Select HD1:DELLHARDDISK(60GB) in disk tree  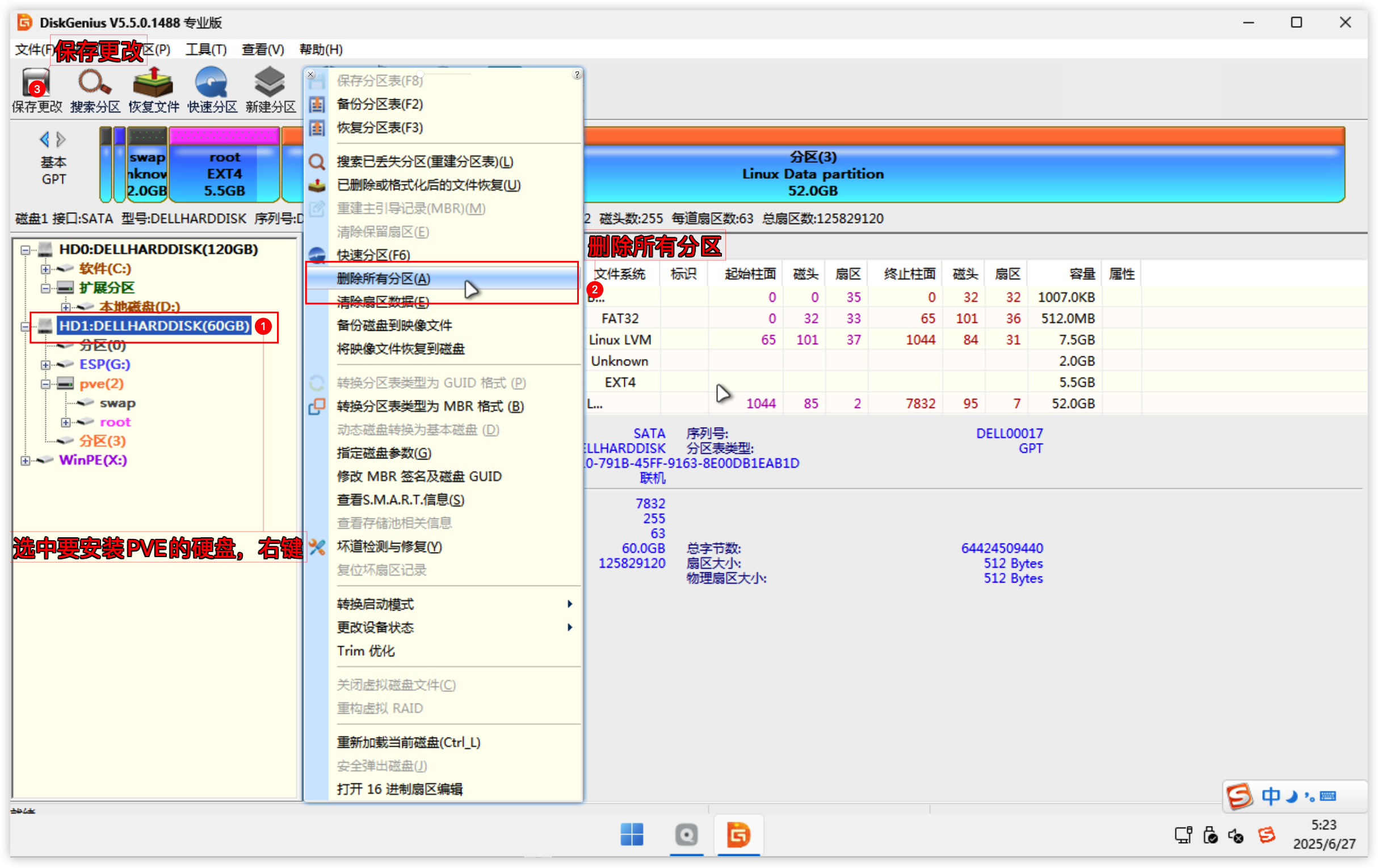[154, 326]
